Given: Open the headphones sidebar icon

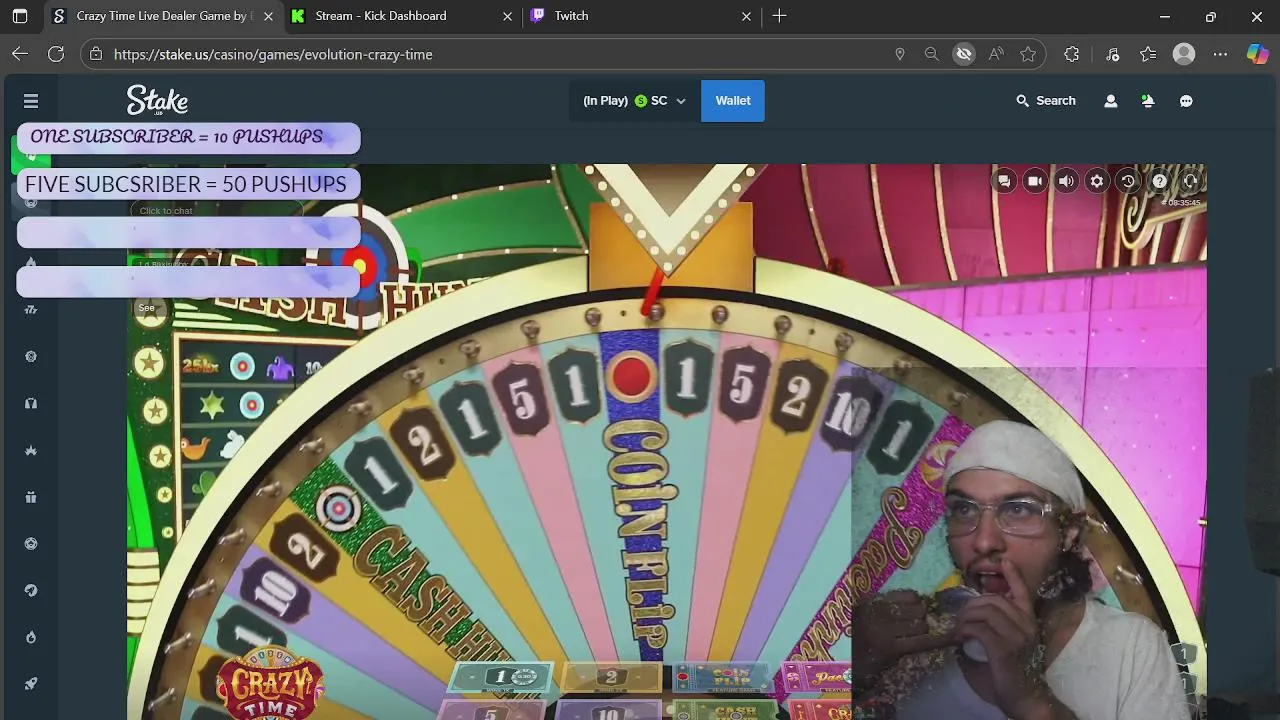Looking at the screenshot, I should tap(31, 403).
